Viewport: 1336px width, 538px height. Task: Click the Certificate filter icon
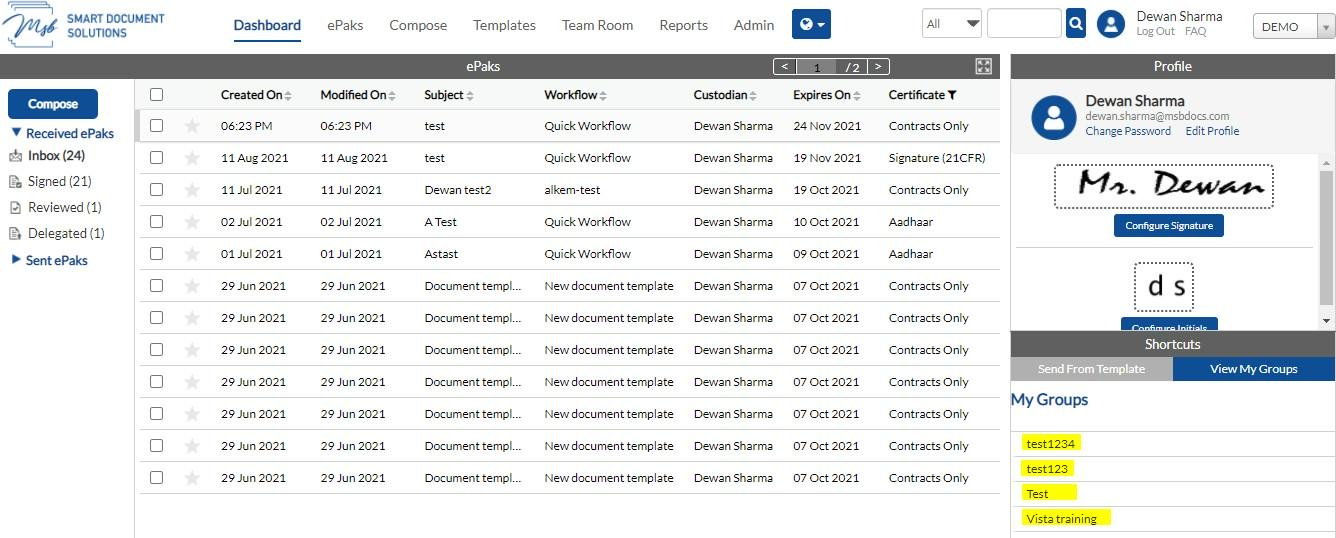(952, 95)
